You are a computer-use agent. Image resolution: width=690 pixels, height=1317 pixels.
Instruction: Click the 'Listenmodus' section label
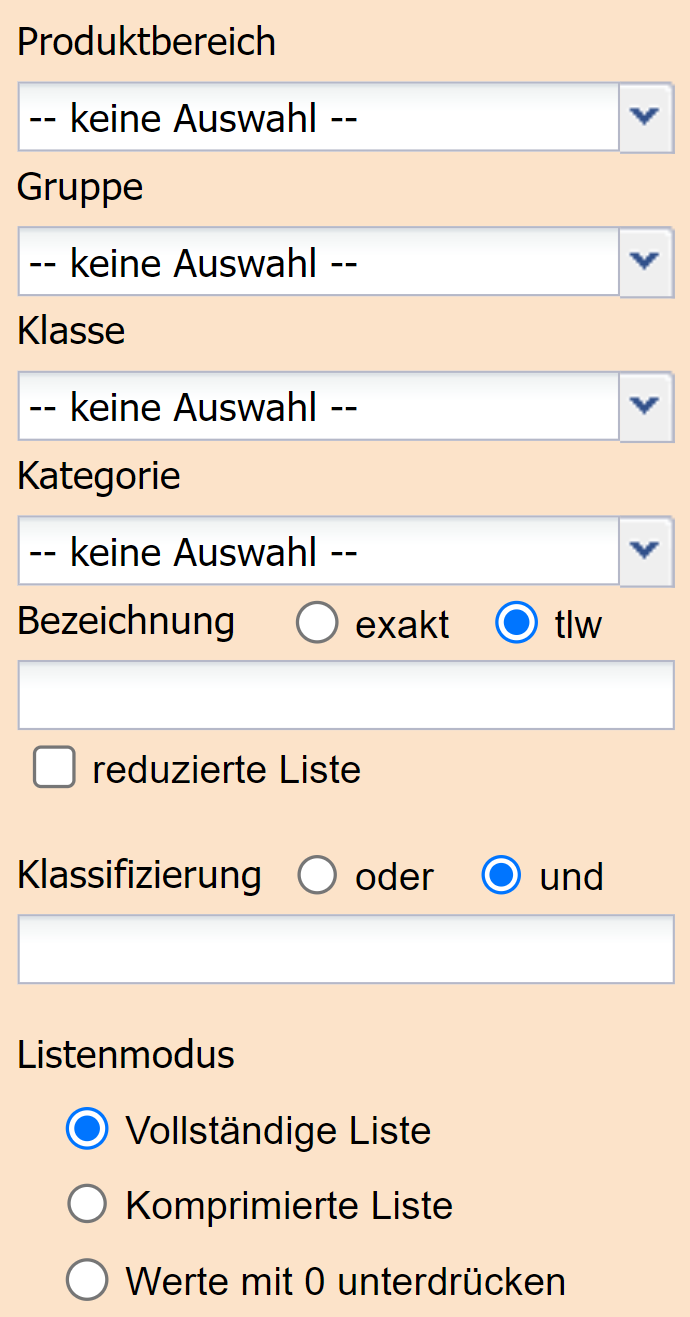pyautogui.click(x=126, y=1054)
